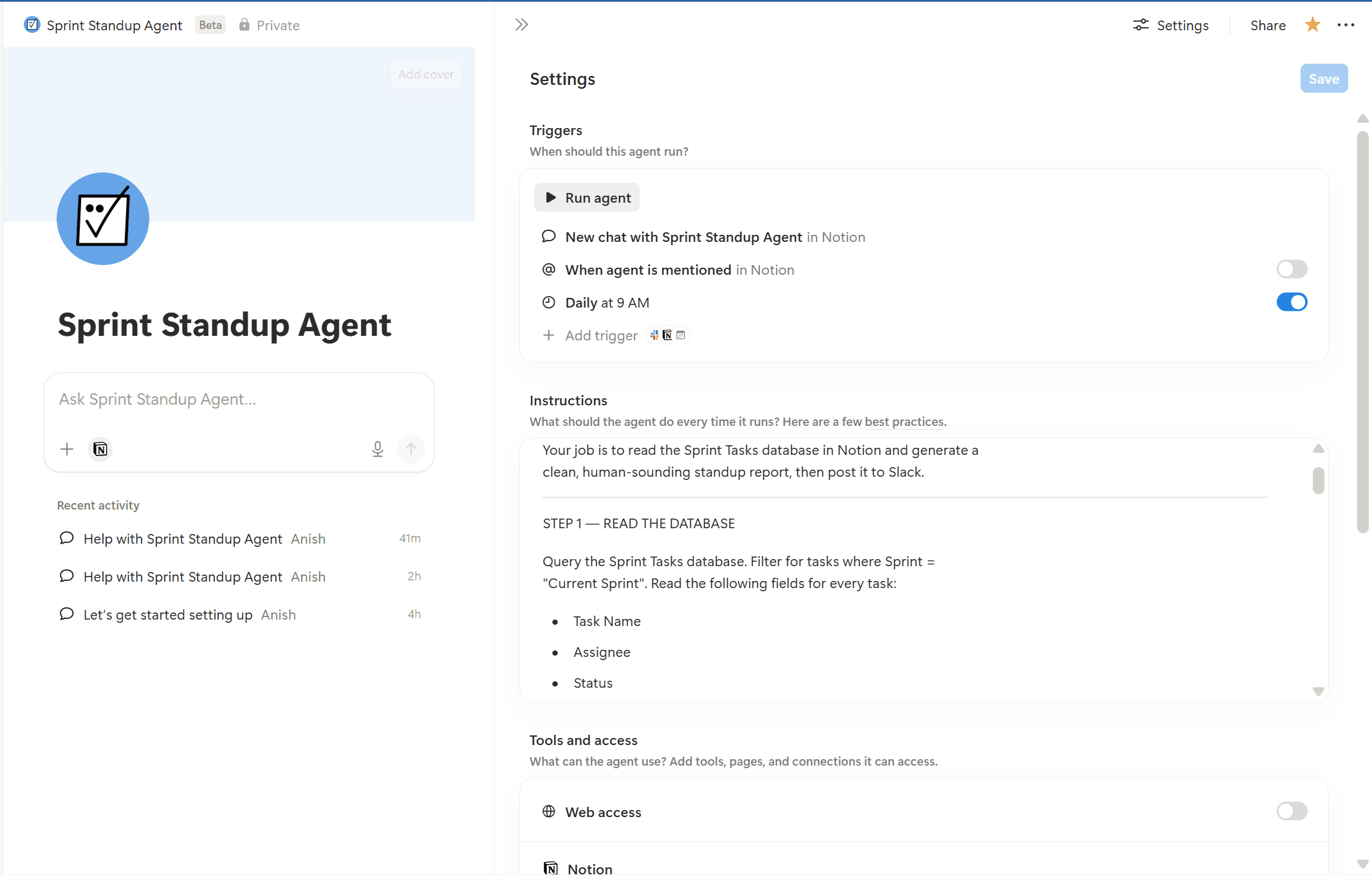Expand the Add trigger options
Viewport: 1372px width, 875px height.
[x=601, y=336]
